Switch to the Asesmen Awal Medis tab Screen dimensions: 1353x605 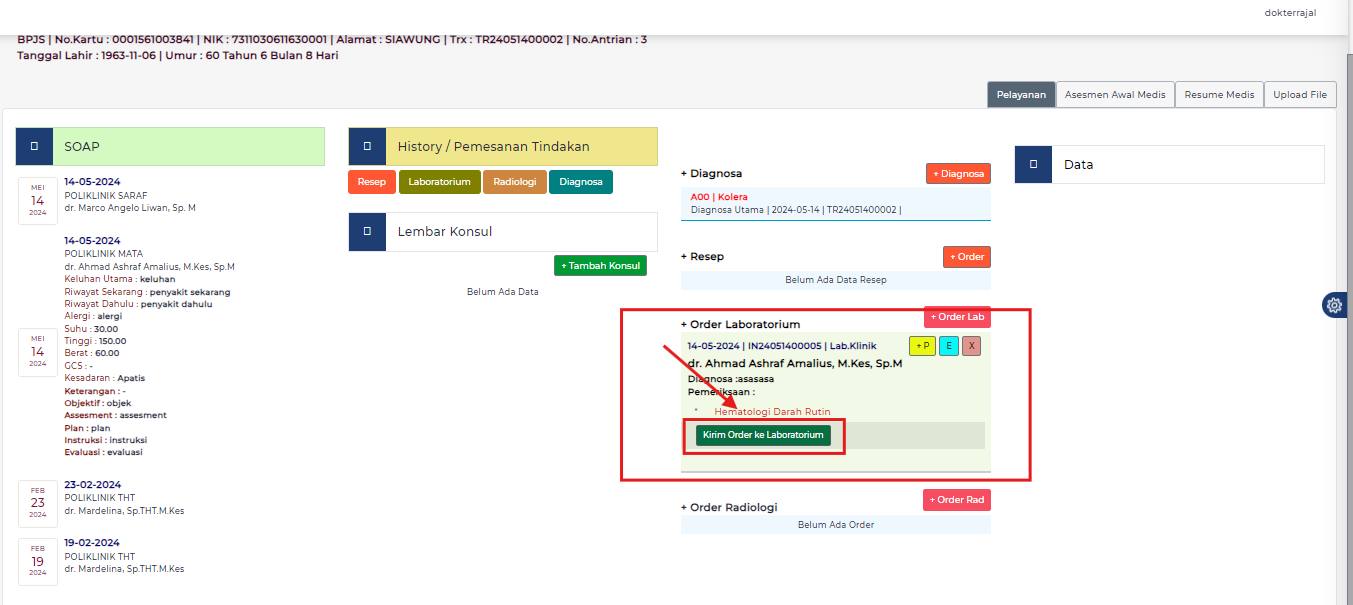coord(1114,95)
